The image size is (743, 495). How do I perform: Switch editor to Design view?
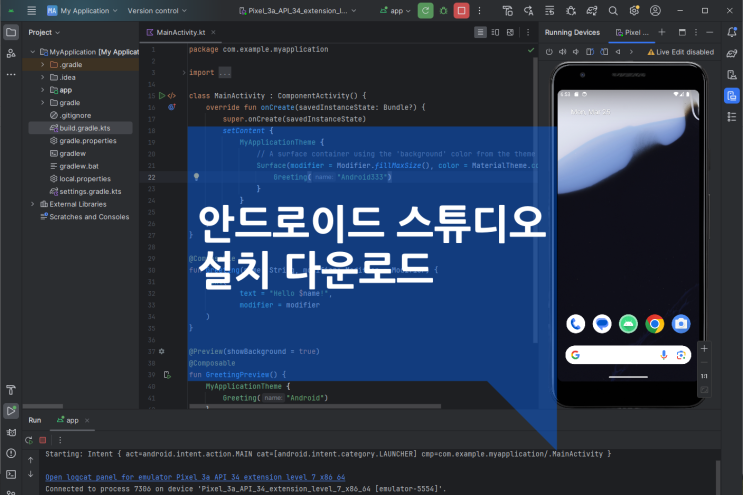tap(510, 32)
